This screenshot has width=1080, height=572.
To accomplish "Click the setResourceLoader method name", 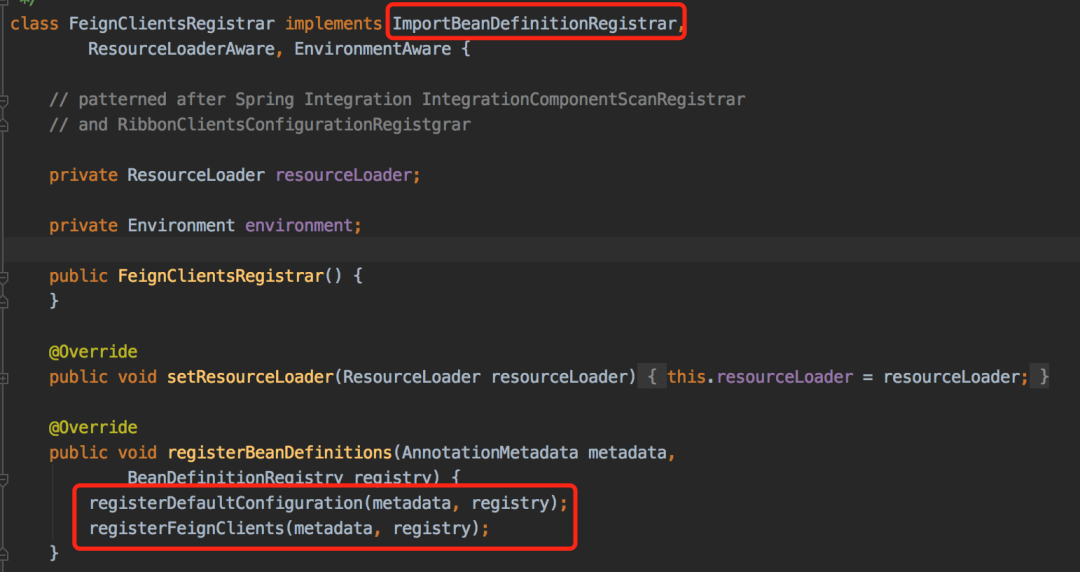I will (250, 377).
